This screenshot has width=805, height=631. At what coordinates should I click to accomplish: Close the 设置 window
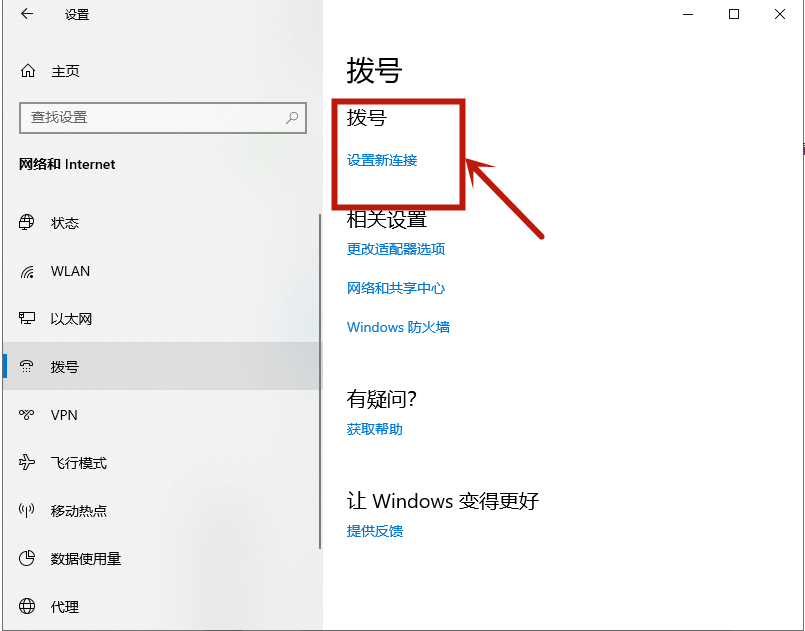(780, 14)
